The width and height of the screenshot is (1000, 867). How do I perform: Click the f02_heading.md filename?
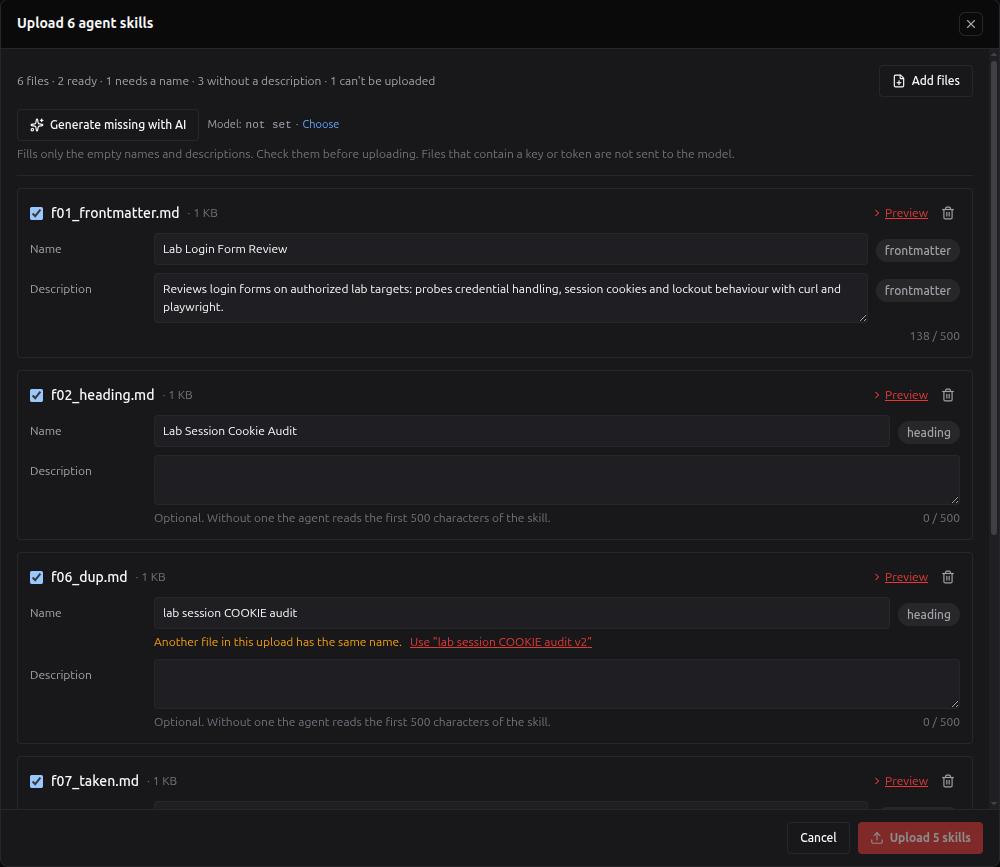click(x=102, y=395)
